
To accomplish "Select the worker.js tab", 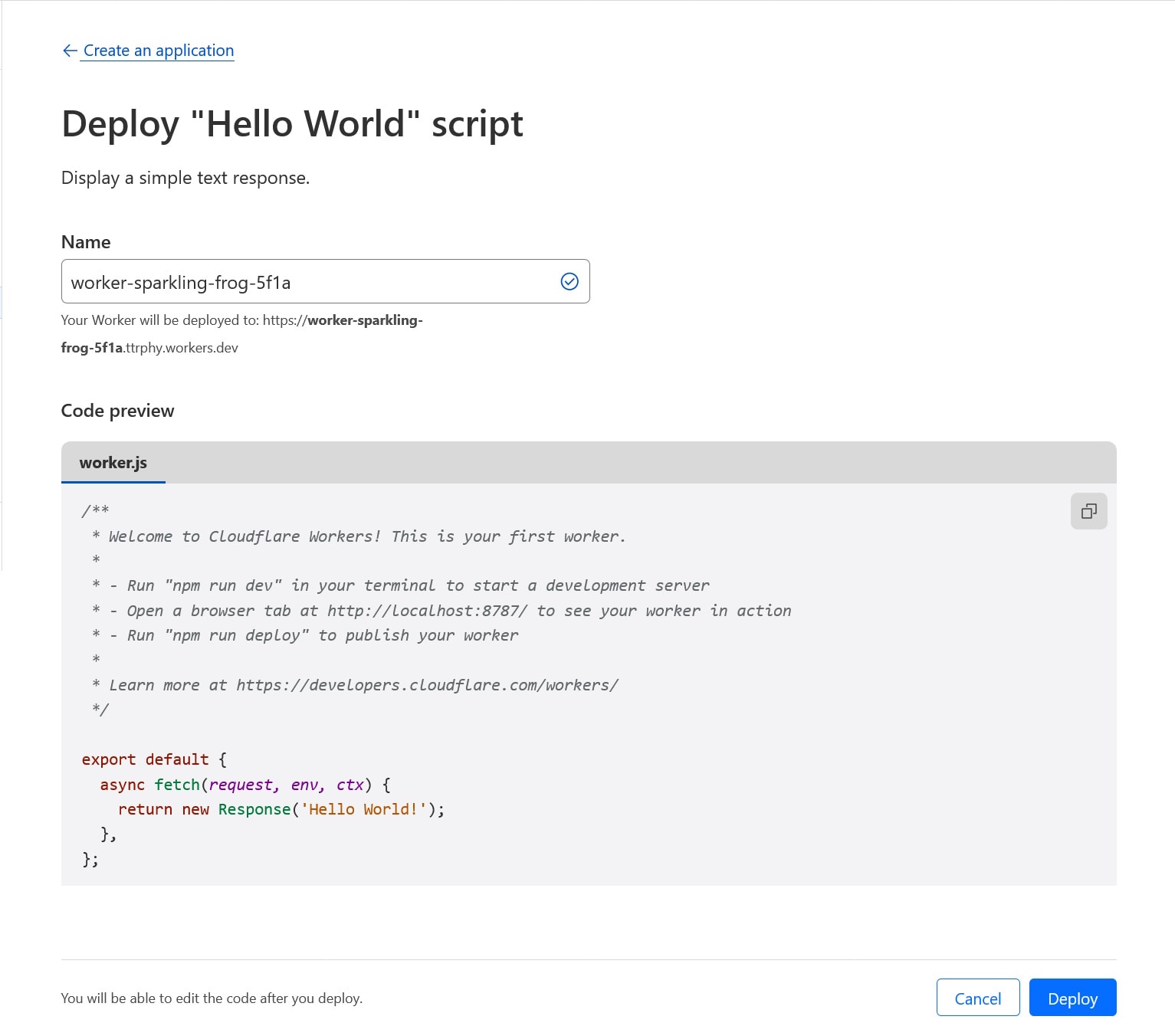I will tap(113, 463).
